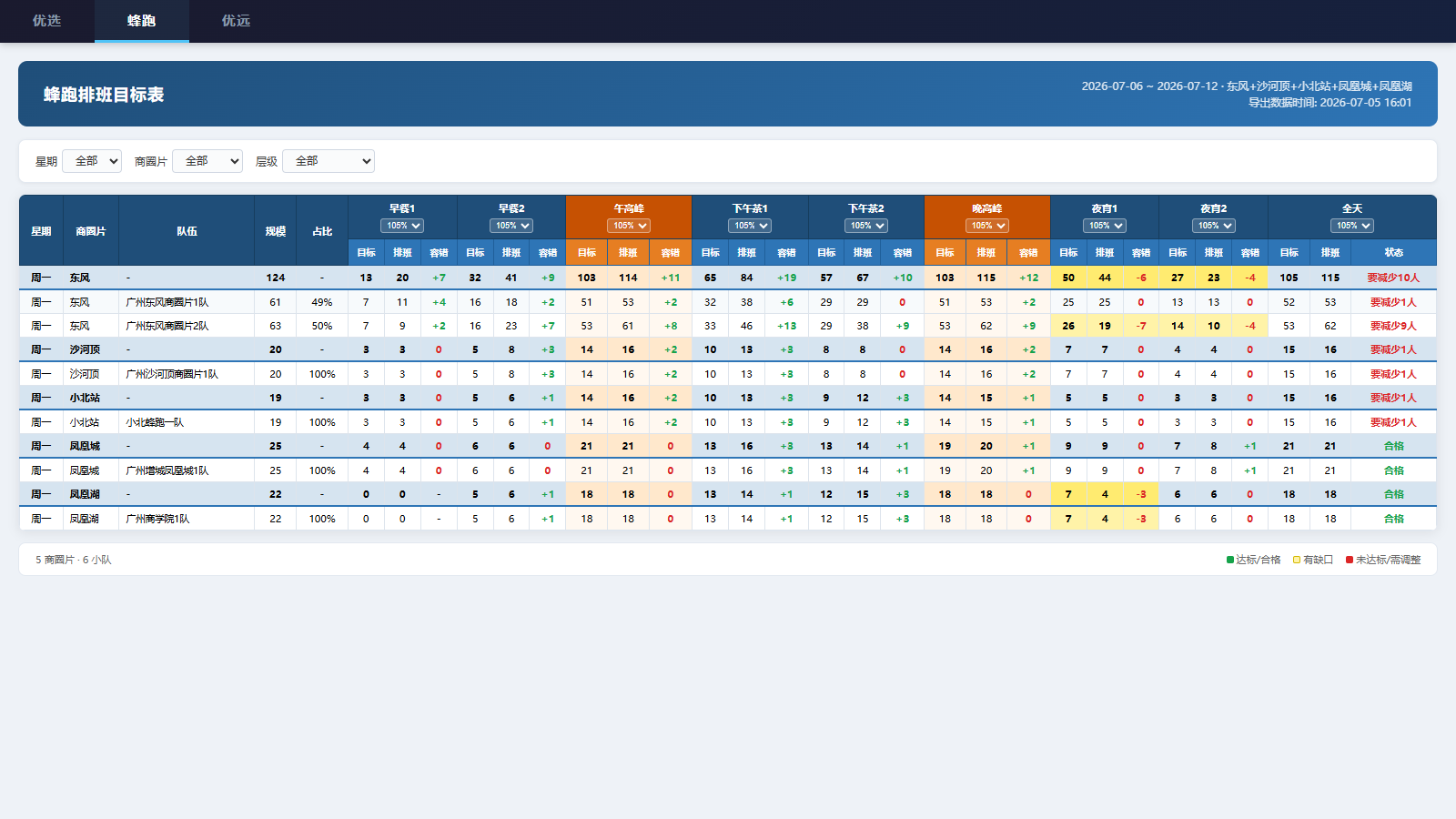Click 夜宵1 容错 value -7

1141,326
